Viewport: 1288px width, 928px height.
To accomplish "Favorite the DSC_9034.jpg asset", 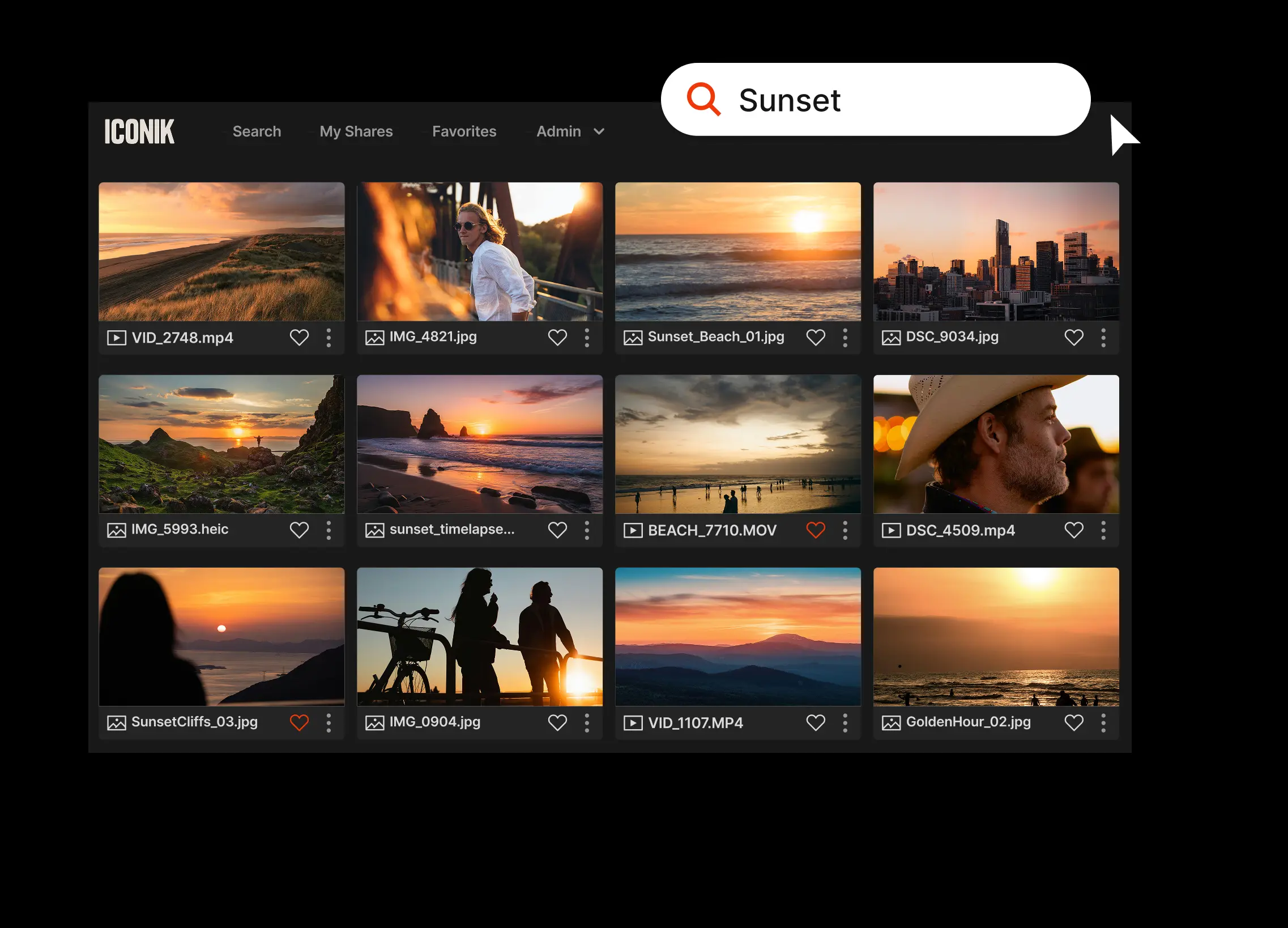I will pyautogui.click(x=1074, y=337).
